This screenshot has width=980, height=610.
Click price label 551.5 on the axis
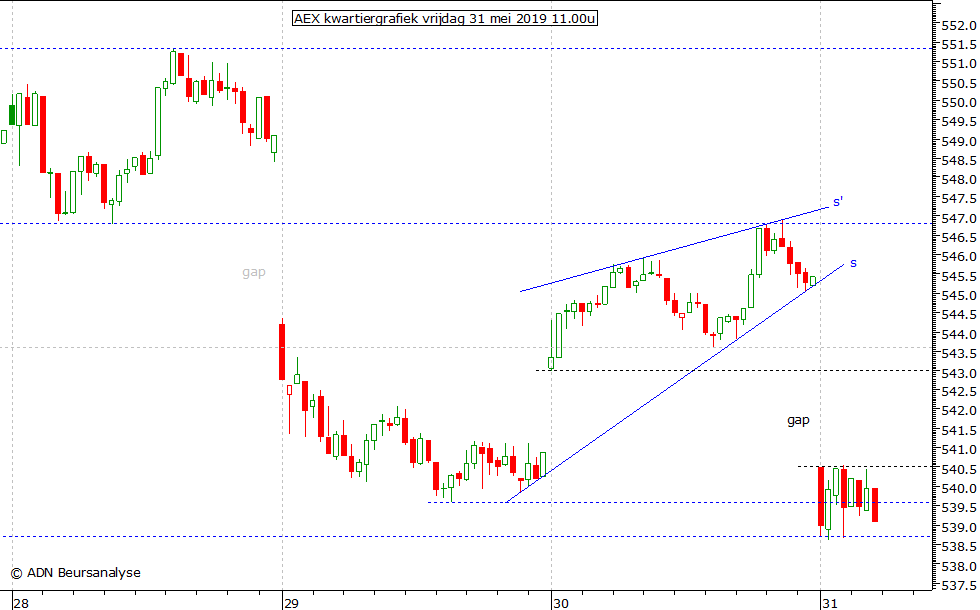[x=959, y=45]
